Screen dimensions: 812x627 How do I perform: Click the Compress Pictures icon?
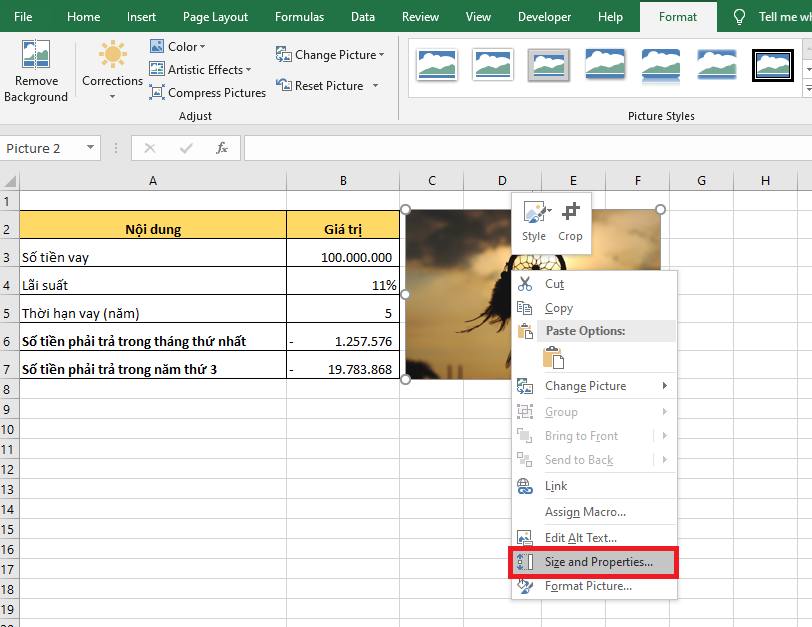click(x=157, y=93)
